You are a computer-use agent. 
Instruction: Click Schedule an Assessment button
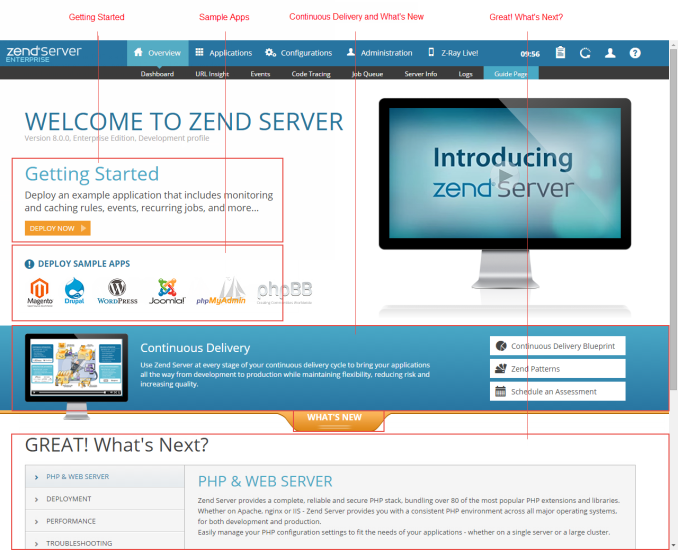click(558, 392)
